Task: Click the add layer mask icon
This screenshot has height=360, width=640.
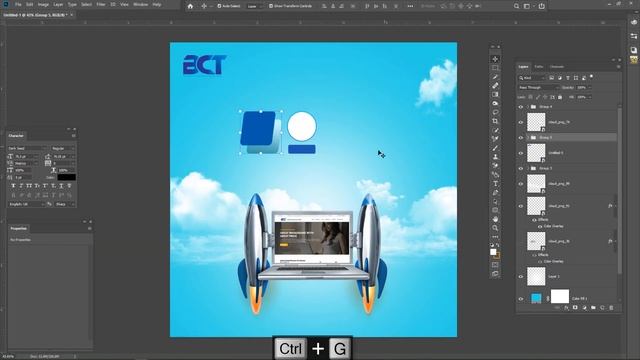Action: [x=575, y=308]
